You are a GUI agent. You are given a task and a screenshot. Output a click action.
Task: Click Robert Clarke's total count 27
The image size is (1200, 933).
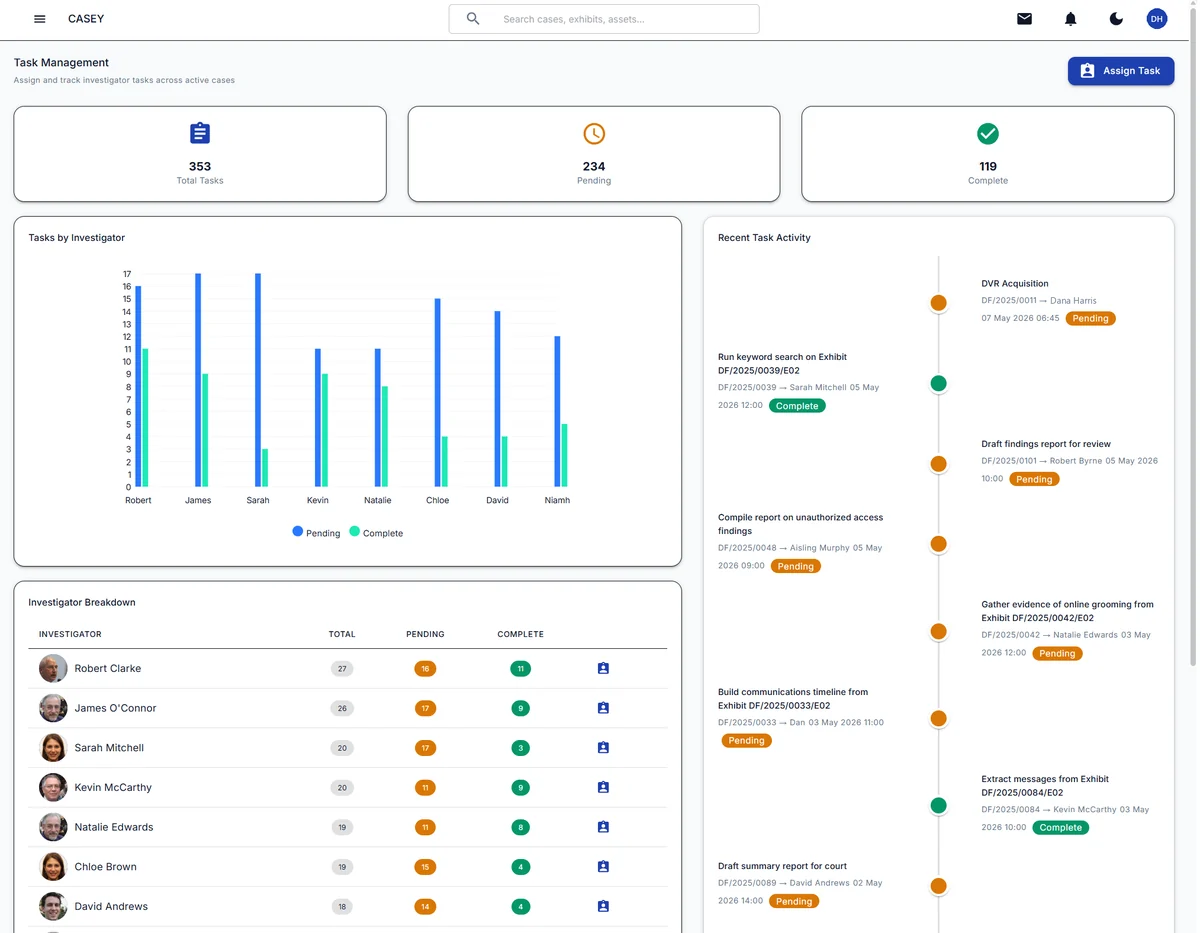point(342,668)
